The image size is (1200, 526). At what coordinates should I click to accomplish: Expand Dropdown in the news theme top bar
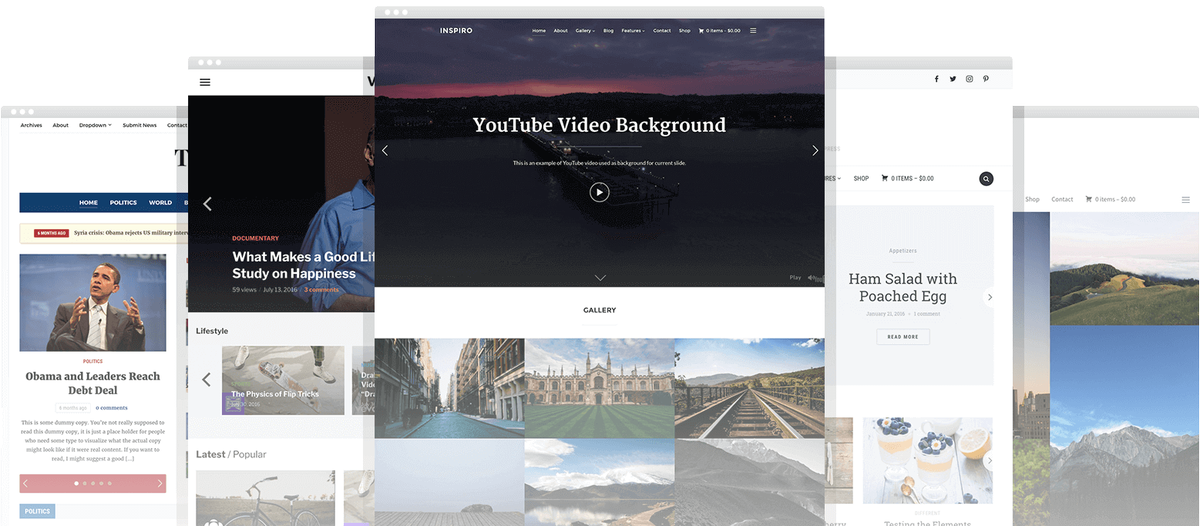pyautogui.click(x=95, y=125)
